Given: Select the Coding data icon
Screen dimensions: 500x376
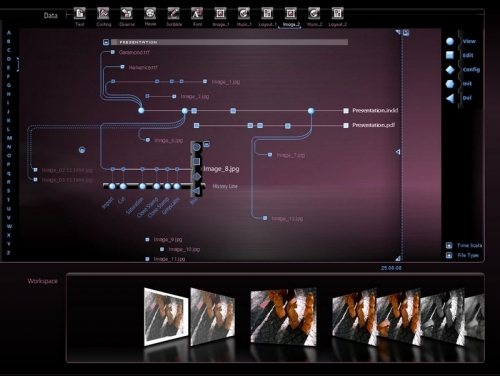Looking at the screenshot, I should point(103,14).
